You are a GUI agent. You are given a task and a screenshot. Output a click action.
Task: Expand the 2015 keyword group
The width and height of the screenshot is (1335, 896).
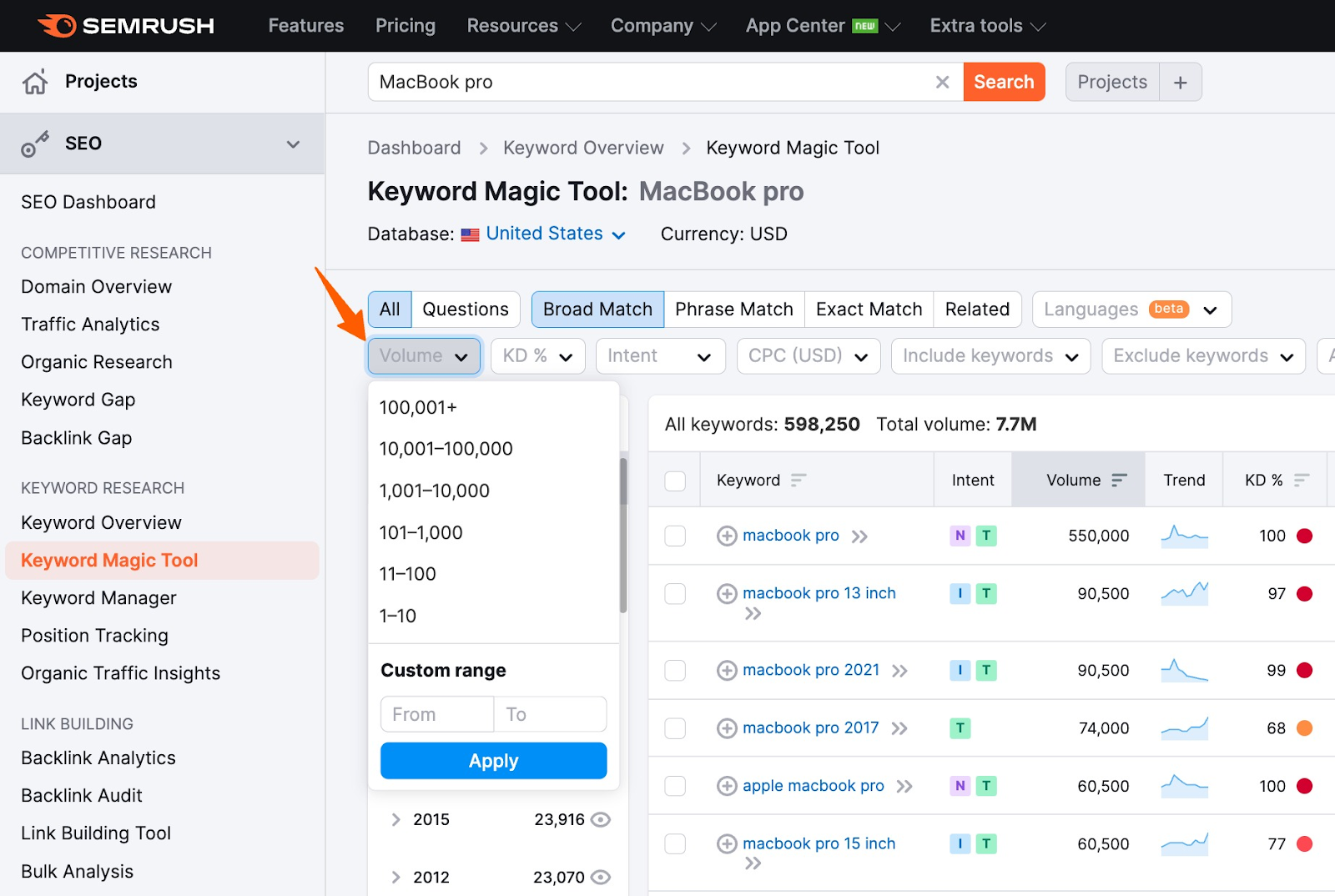pos(396,819)
